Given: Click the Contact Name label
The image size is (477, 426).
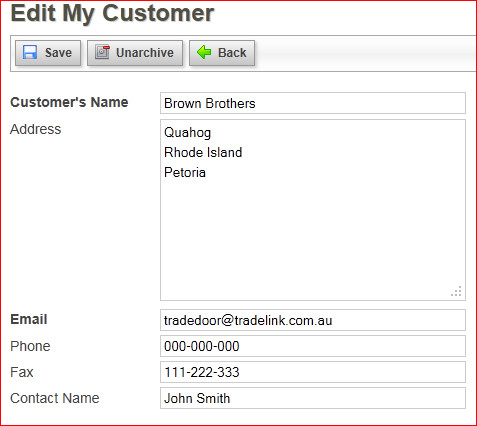Looking at the screenshot, I should click(x=55, y=398).
